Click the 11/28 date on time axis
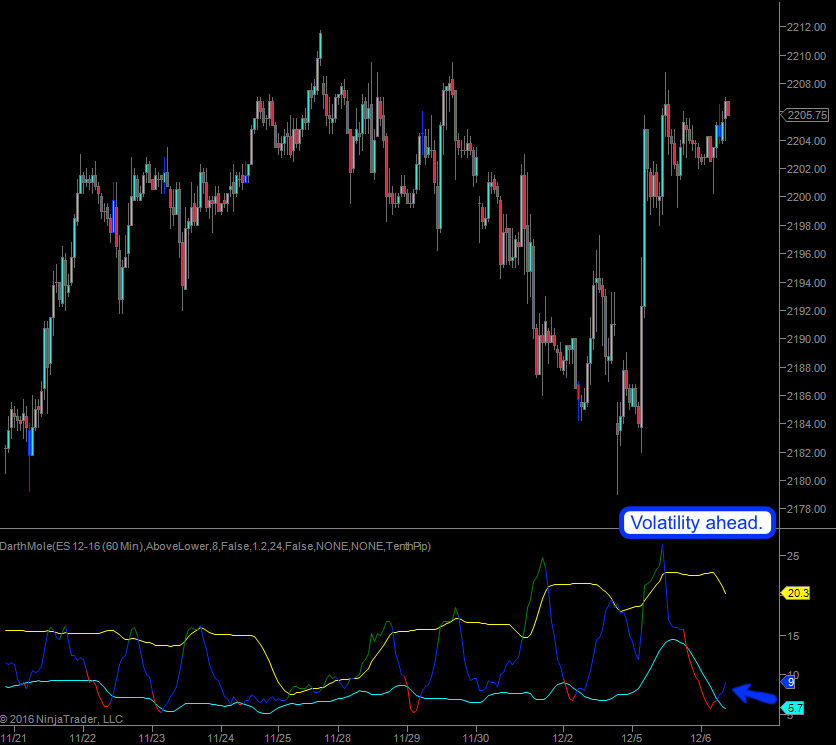The width and height of the screenshot is (836, 745). tap(337, 739)
